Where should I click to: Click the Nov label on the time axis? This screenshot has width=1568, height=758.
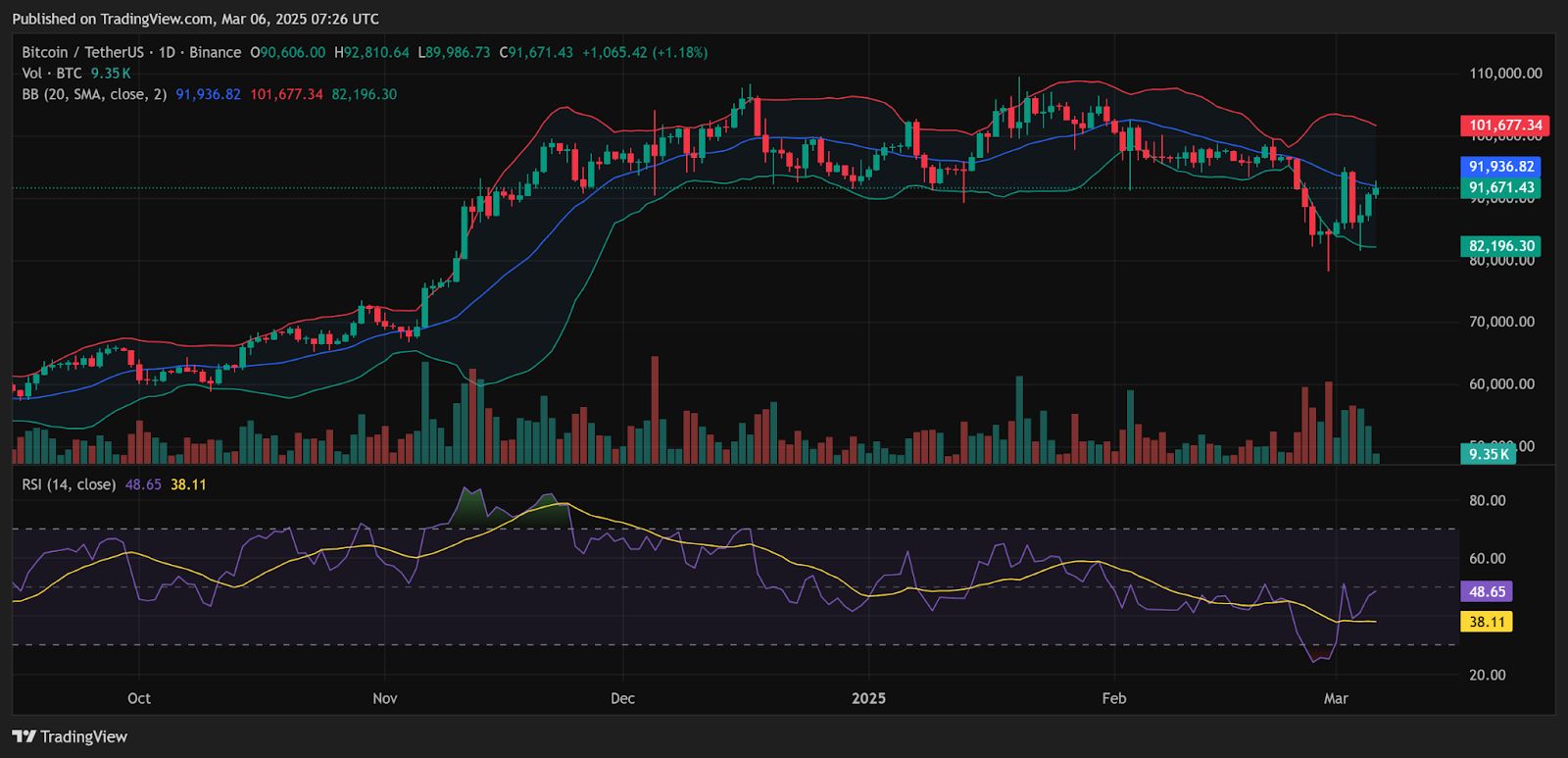pyautogui.click(x=385, y=698)
